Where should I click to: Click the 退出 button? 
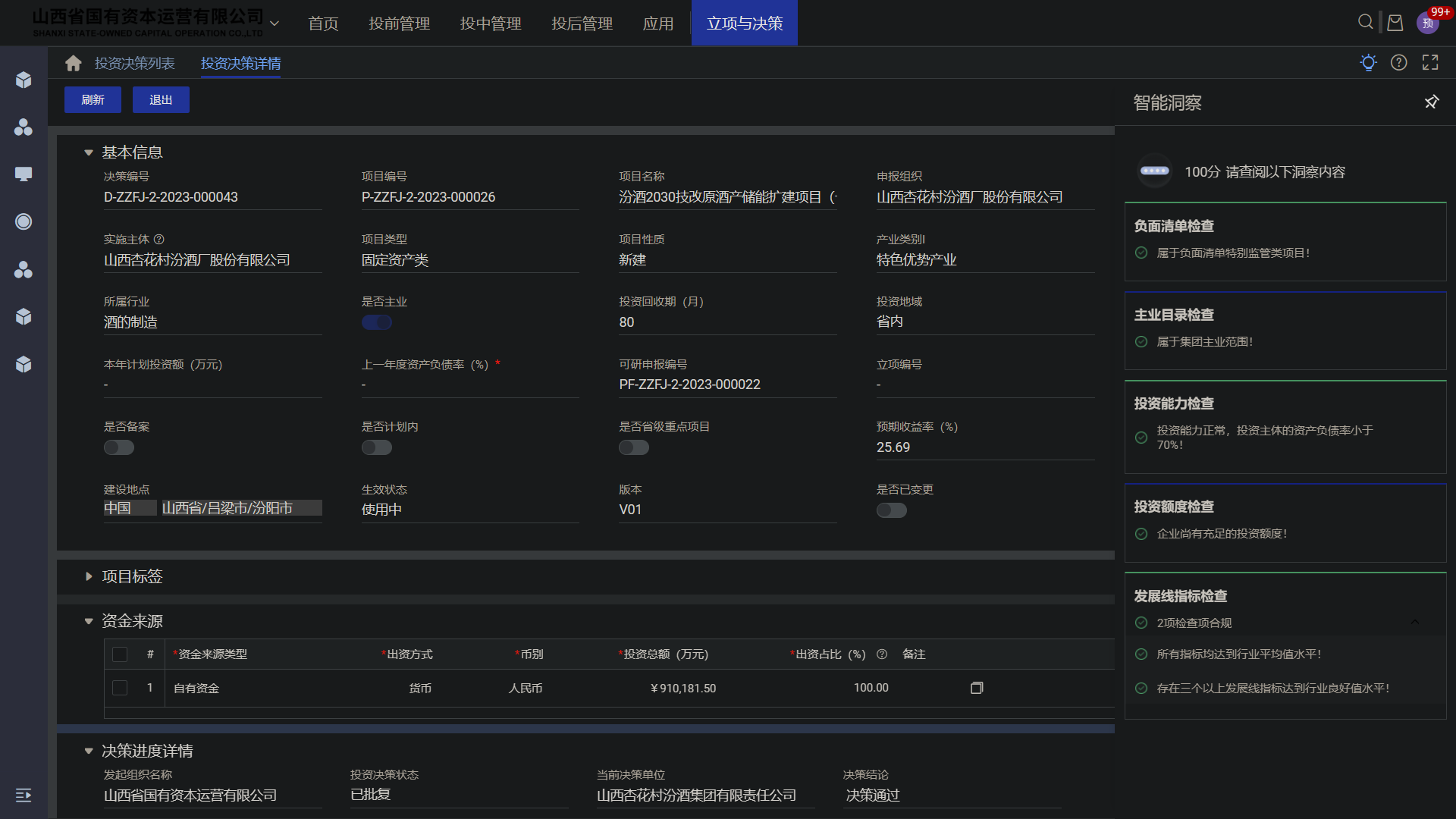point(161,100)
